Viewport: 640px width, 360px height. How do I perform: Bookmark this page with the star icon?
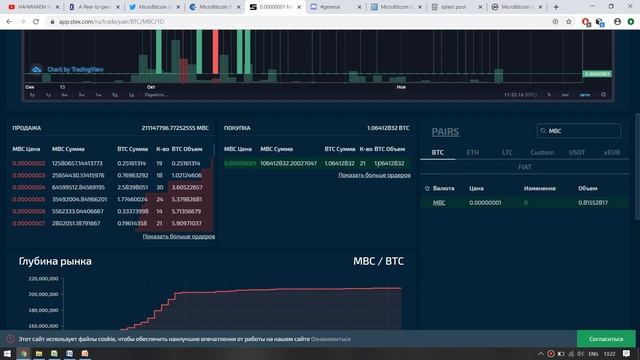[x=569, y=22]
